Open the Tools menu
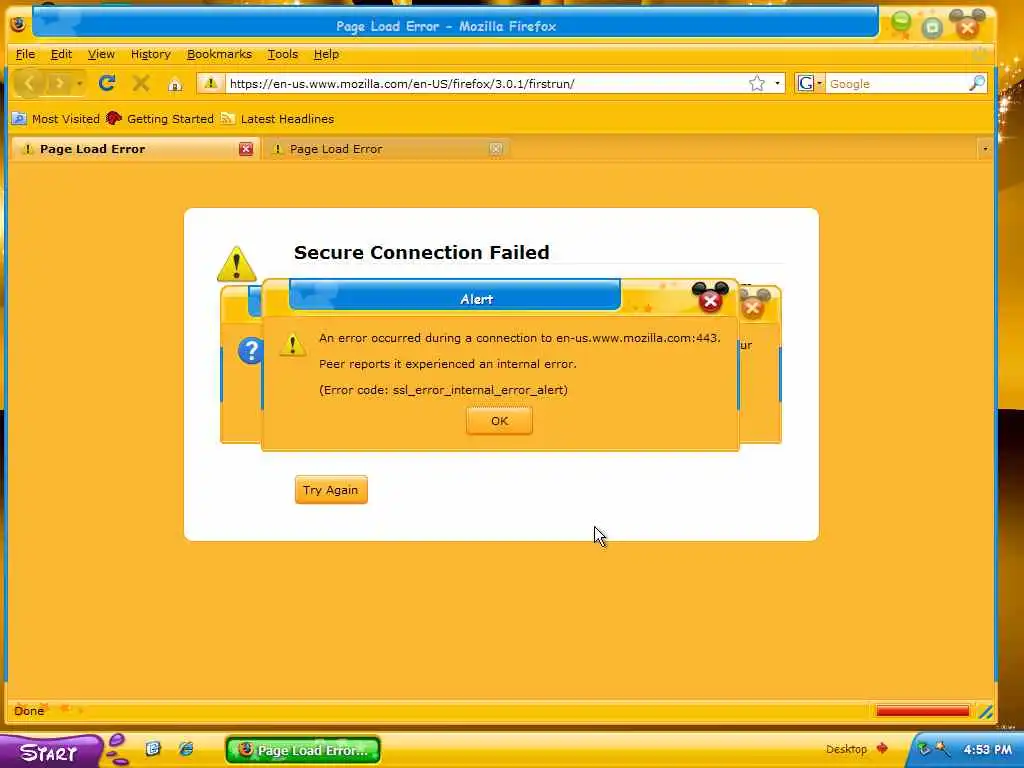This screenshot has height=768, width=1024. pyautogui.click(x=283, y=54)
